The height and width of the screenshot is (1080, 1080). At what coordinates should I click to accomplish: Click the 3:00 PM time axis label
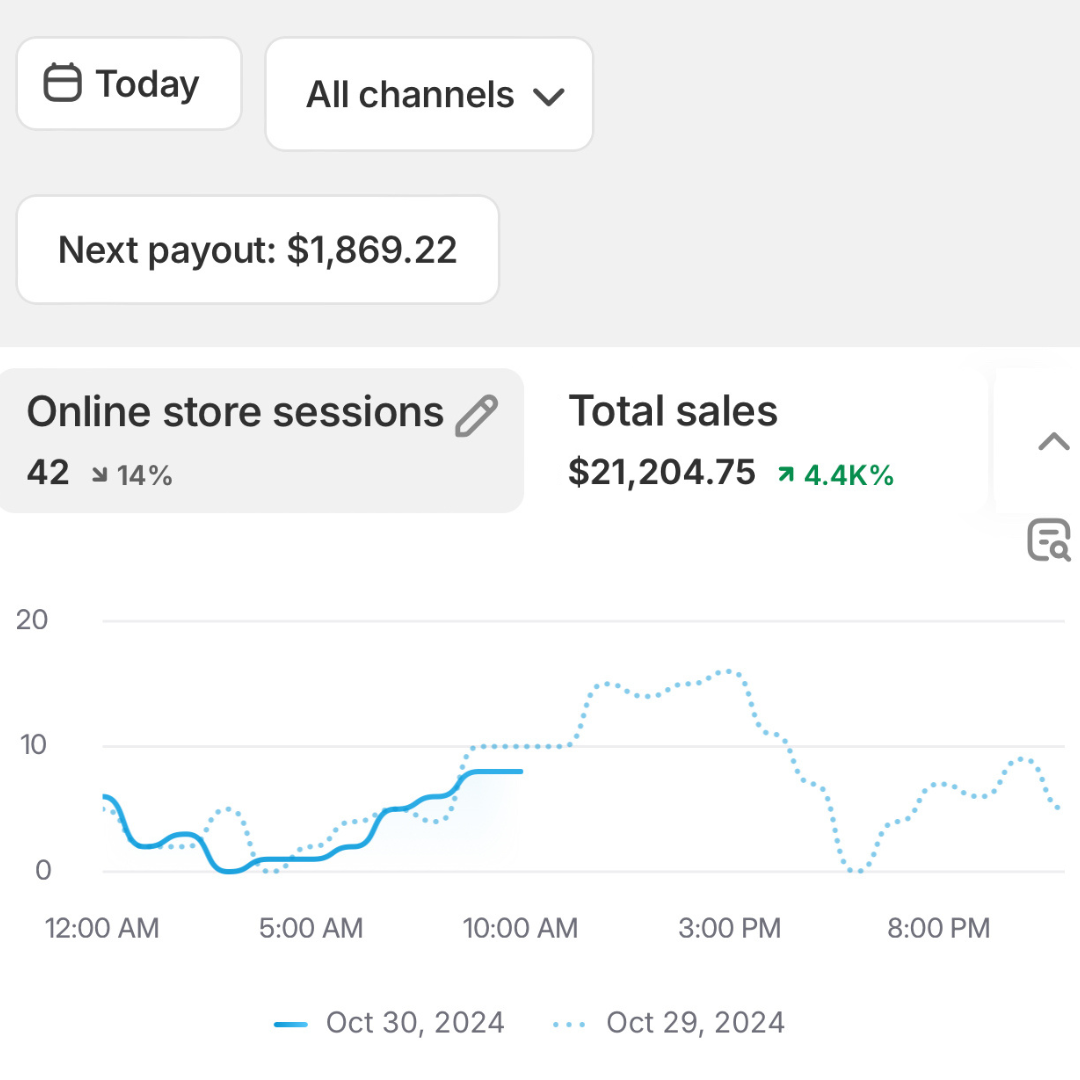tap(729, 928)
